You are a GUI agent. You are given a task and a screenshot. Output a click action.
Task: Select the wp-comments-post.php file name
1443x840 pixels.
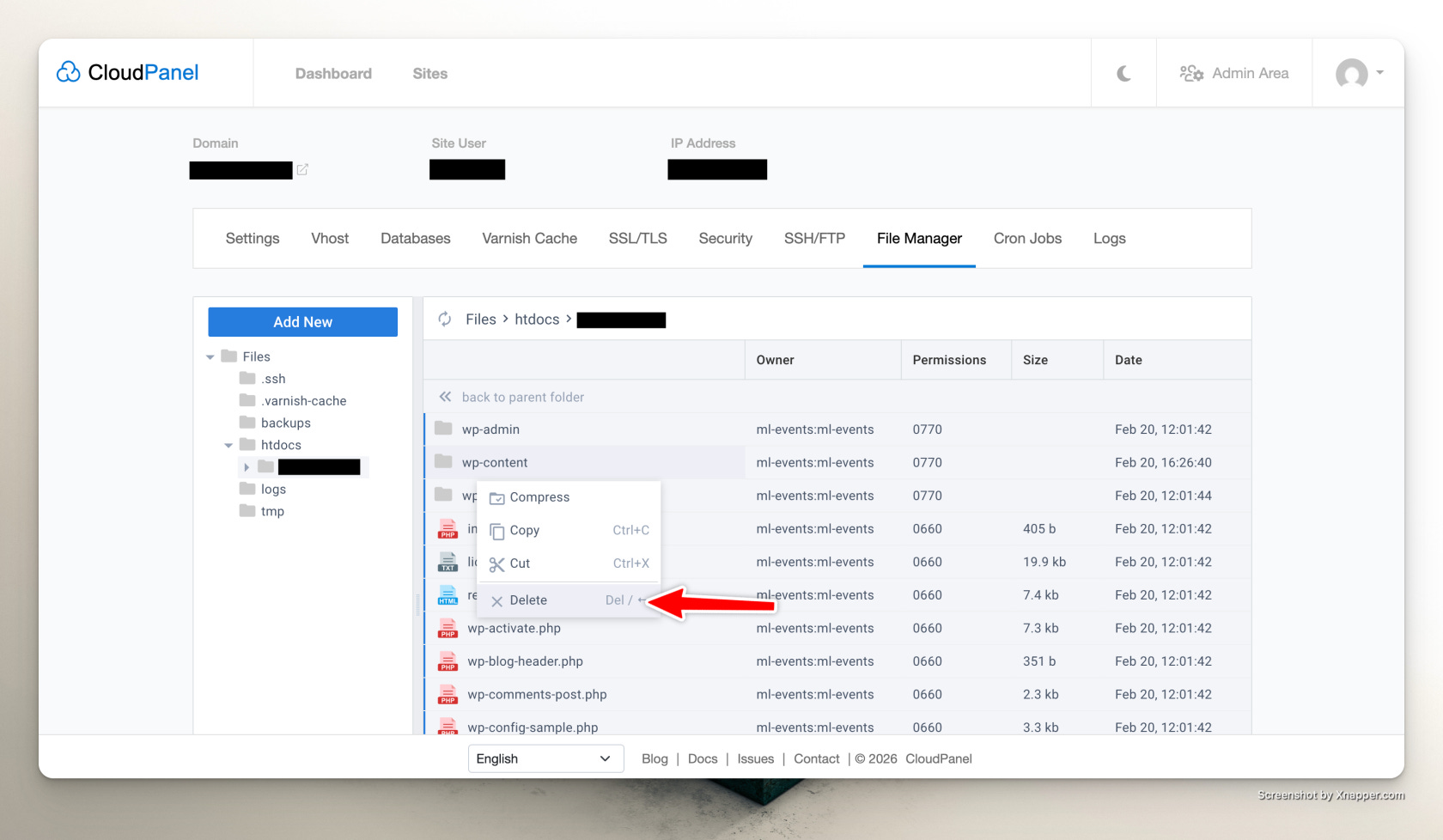pos(537,695)
